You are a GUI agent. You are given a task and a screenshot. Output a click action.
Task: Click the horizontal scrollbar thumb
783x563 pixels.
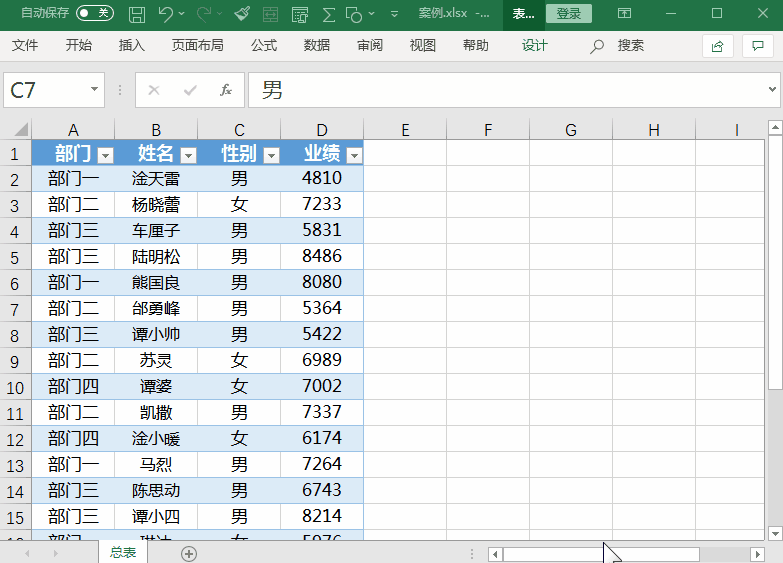tap(601, 554)
